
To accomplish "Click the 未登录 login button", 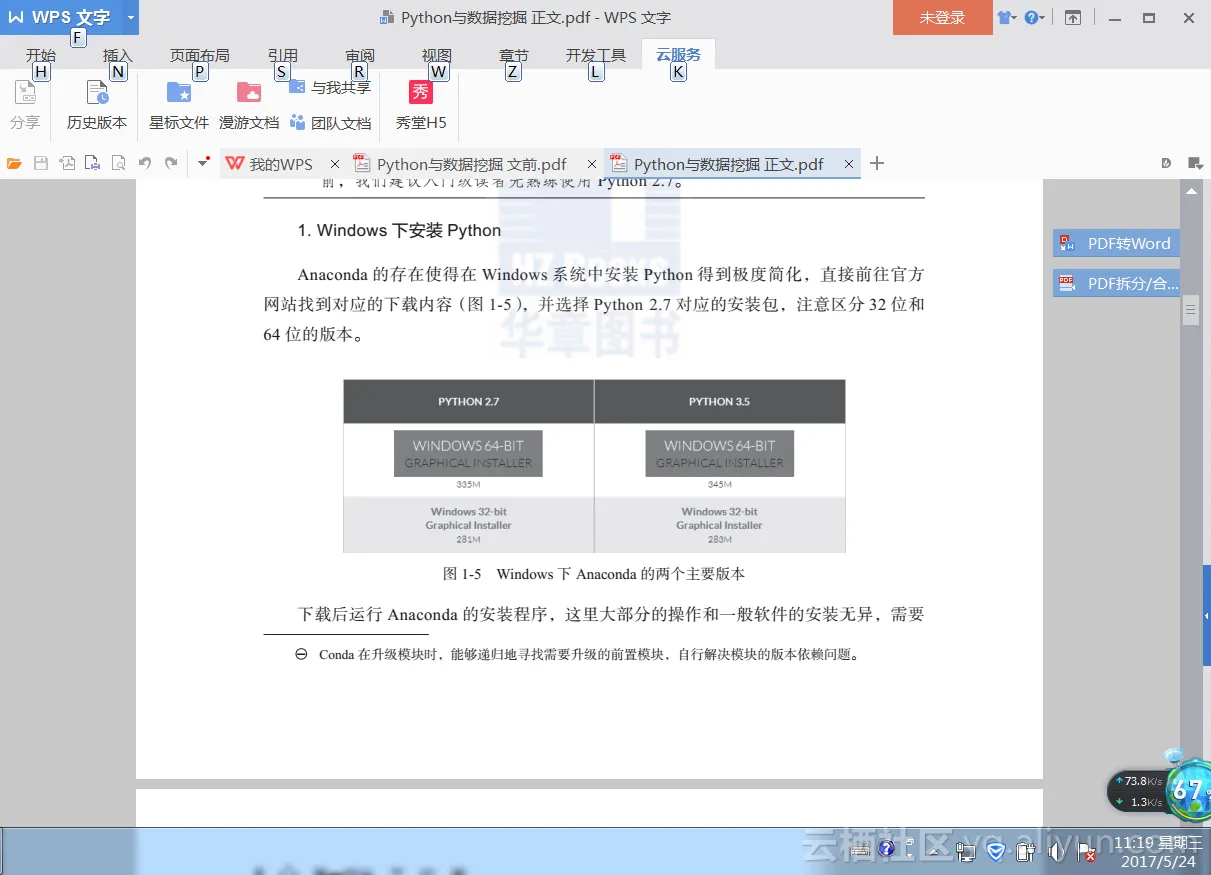I will click(x=942, y=18).
